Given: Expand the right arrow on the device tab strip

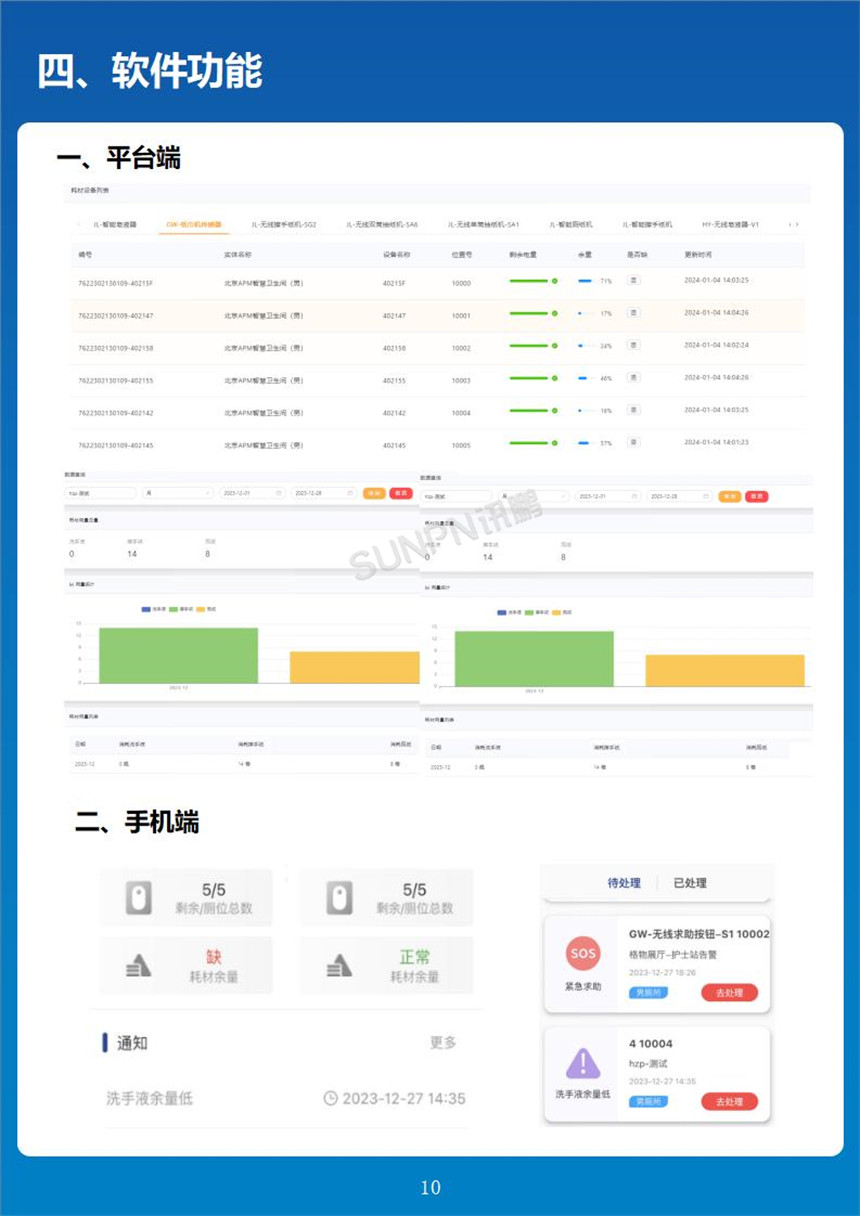Looking at the screenshot, I should pos(798,224).
